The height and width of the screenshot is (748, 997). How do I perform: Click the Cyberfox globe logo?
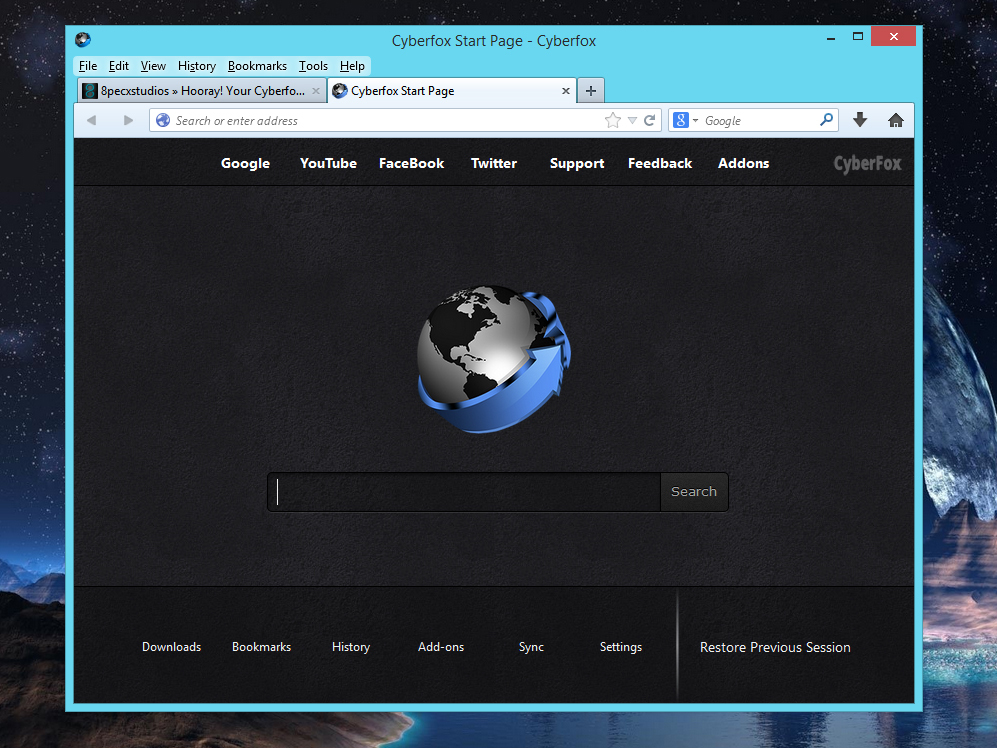coord(492,360)
